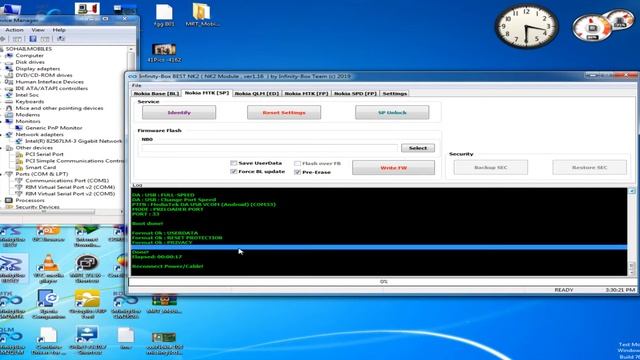Click the log vertical scrollbar
Screen dimensions: 640x360
point(631,231)
